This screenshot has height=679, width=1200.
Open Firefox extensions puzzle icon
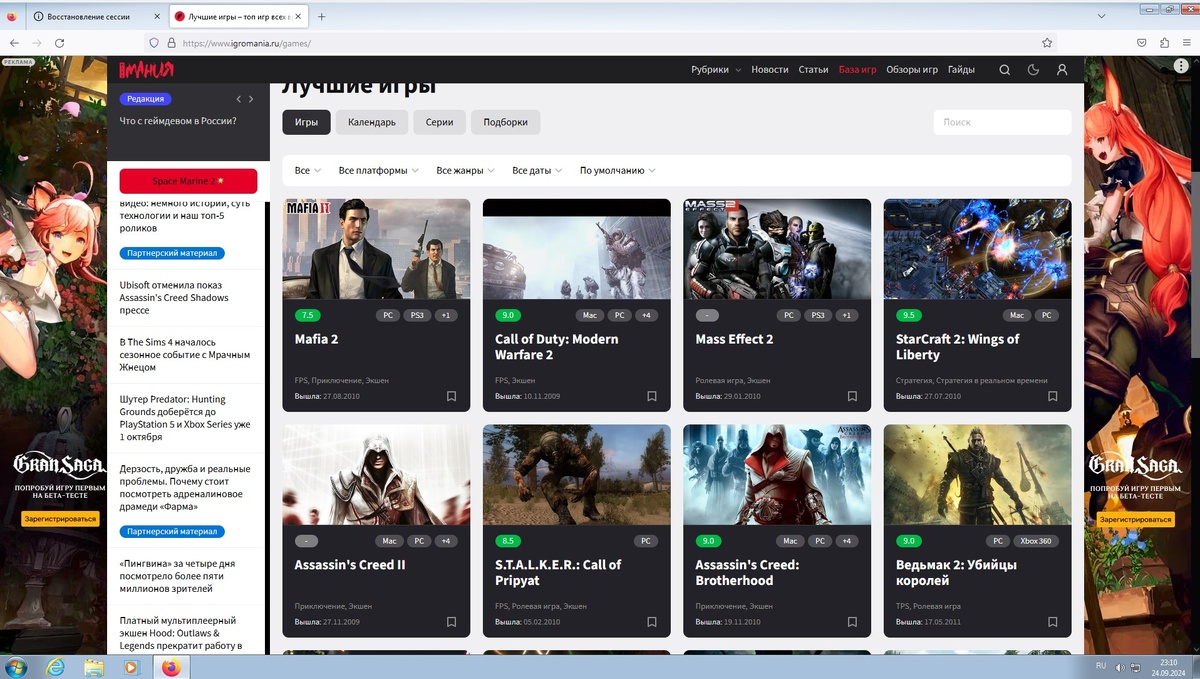[1164, 43]
